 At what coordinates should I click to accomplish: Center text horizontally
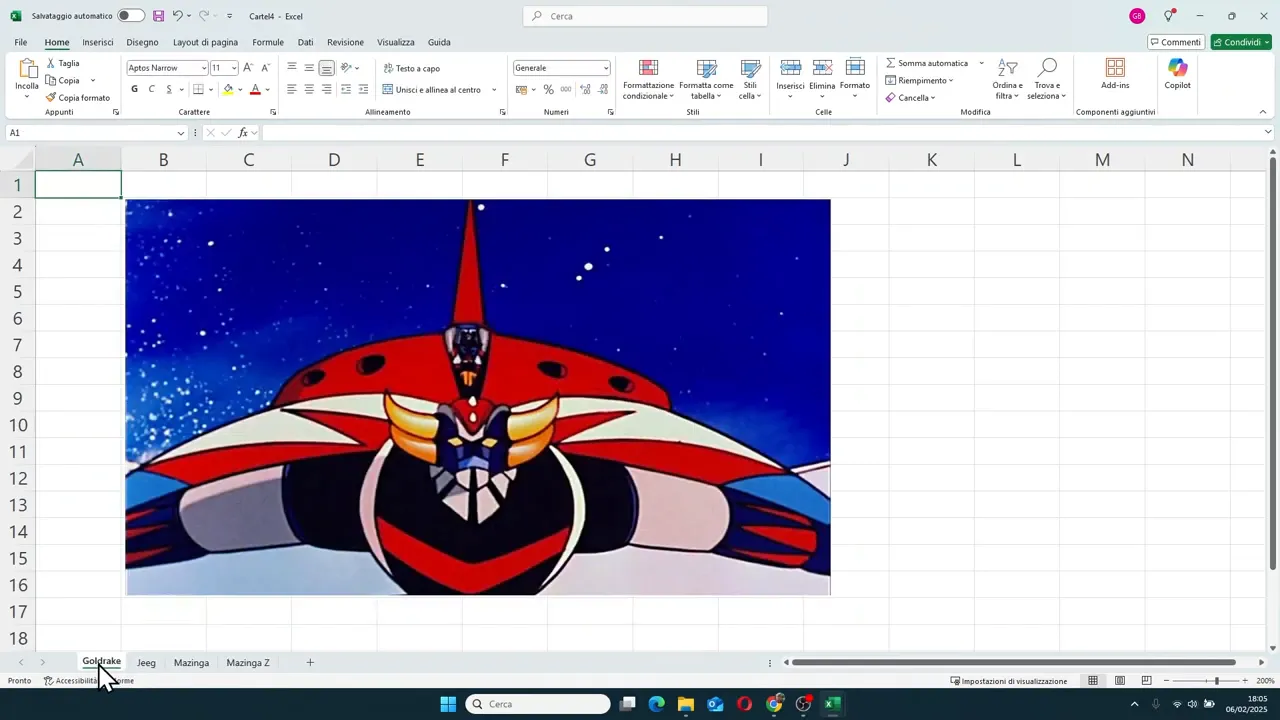pos(309,89)
